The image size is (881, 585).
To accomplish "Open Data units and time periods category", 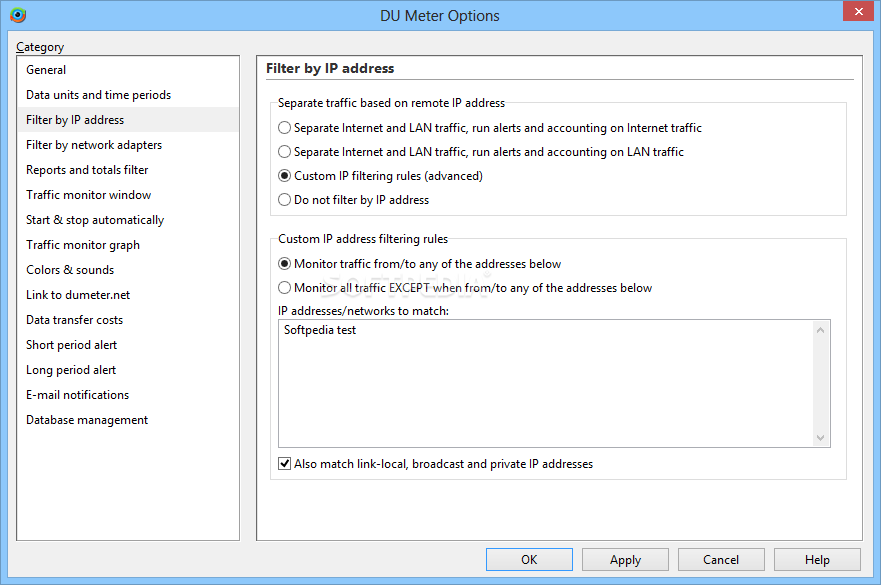I will click(x=128, y=95).
